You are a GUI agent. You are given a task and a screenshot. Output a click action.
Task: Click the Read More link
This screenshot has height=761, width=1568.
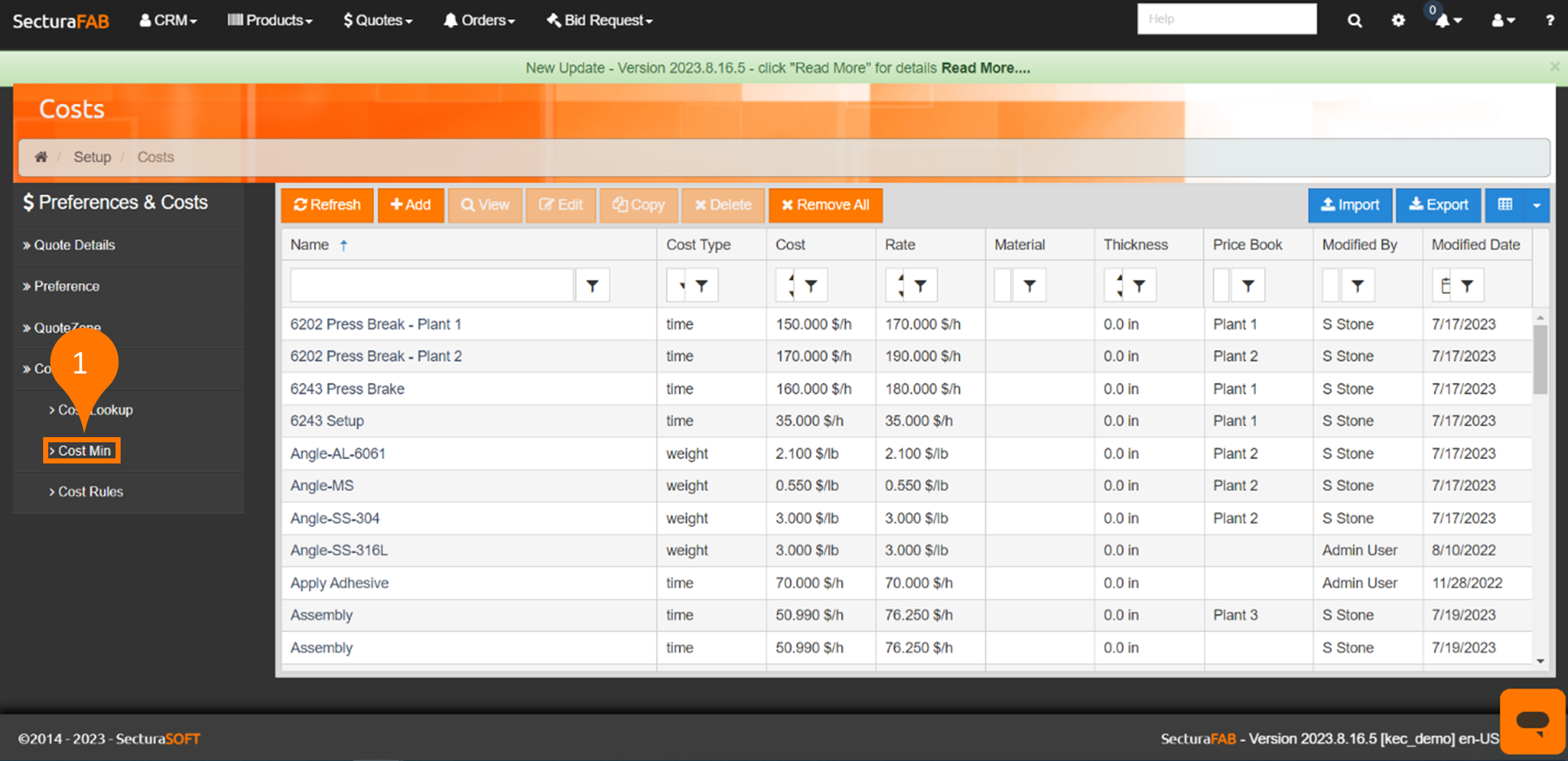985,68
